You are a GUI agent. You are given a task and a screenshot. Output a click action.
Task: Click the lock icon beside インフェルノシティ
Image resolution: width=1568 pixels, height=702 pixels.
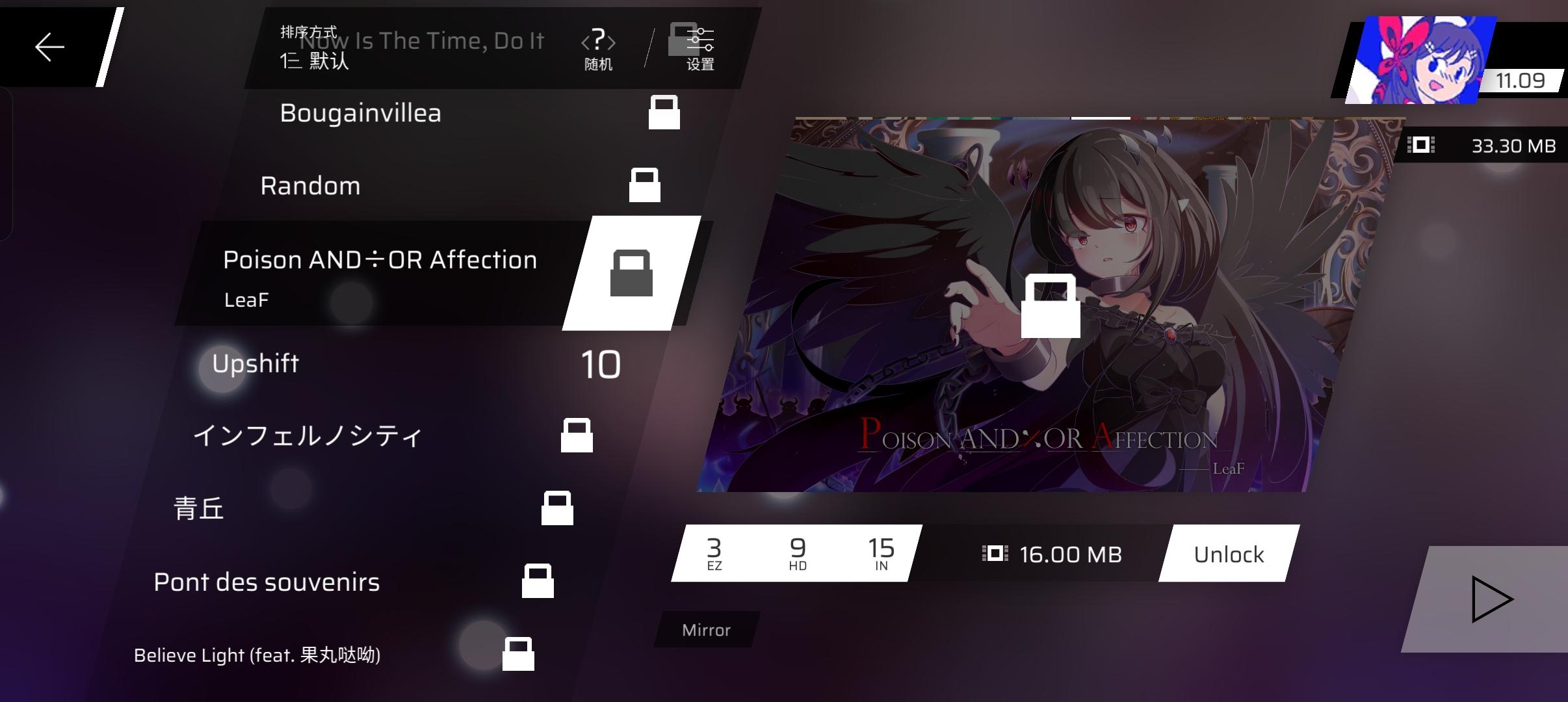pos(577,435)
